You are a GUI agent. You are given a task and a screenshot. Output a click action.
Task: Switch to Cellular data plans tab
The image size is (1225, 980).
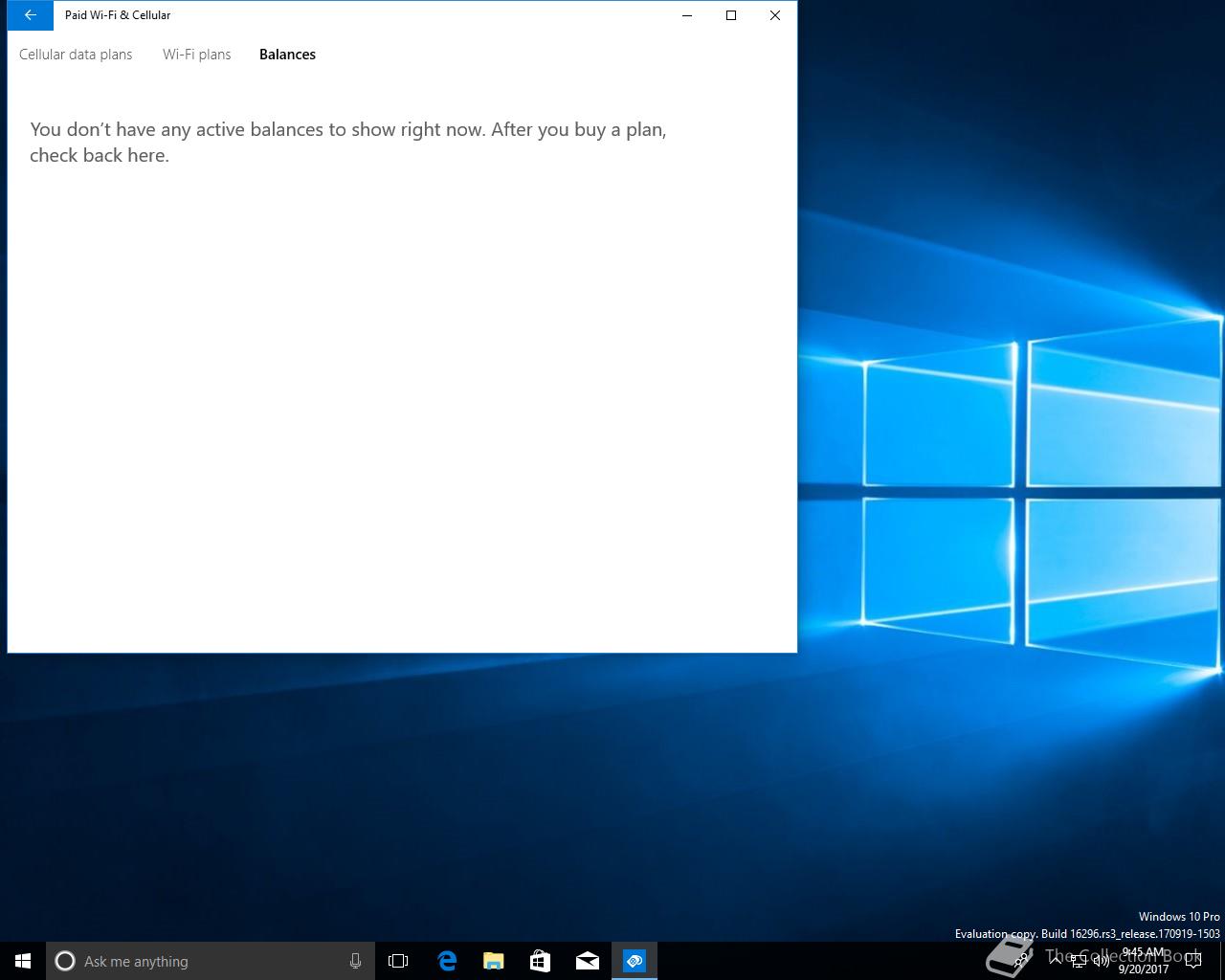coord(76,55)
